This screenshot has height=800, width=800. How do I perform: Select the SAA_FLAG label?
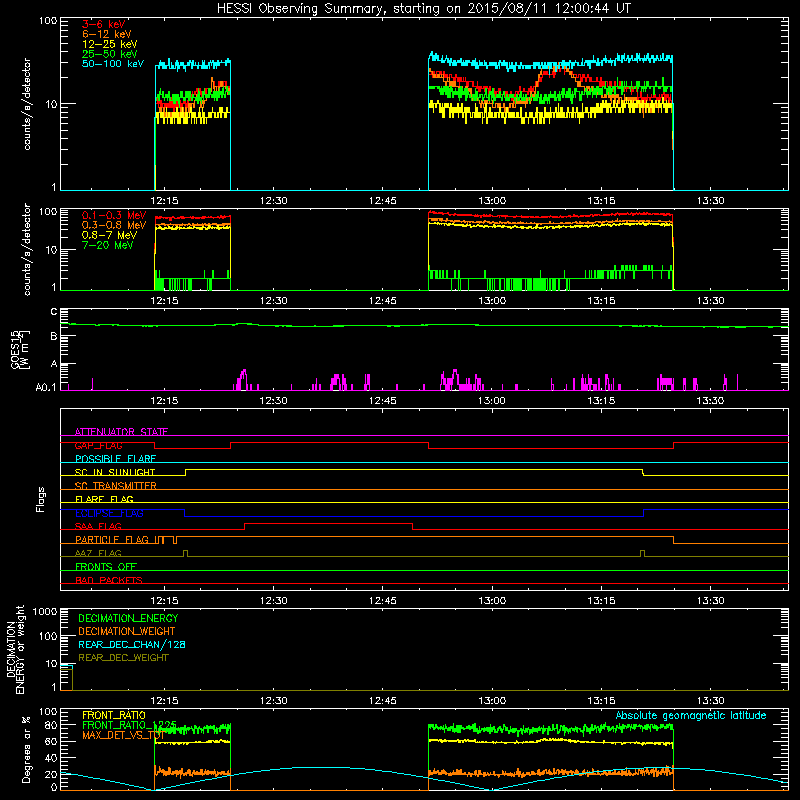(98, 526)
